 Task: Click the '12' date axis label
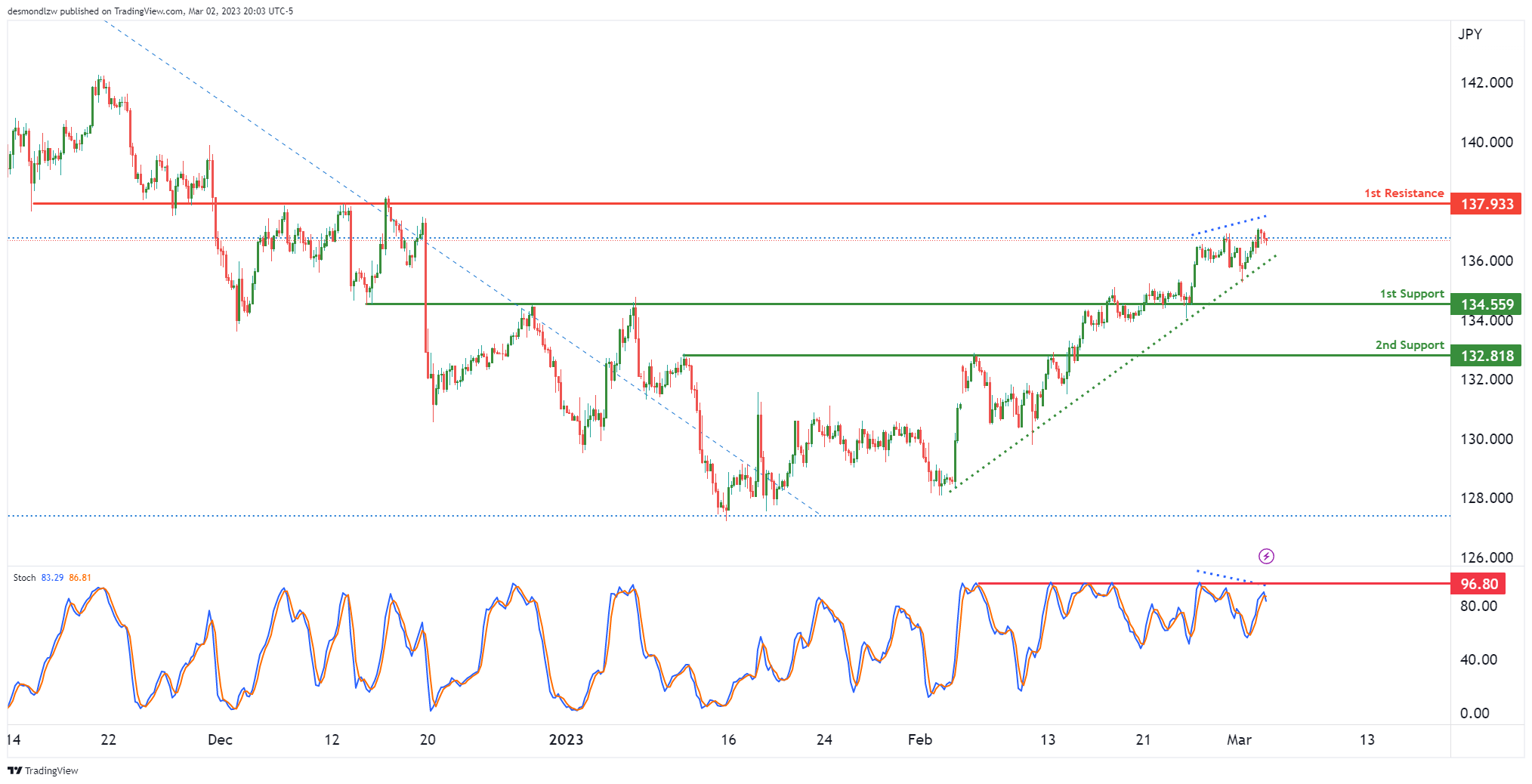tap(332, 739)
